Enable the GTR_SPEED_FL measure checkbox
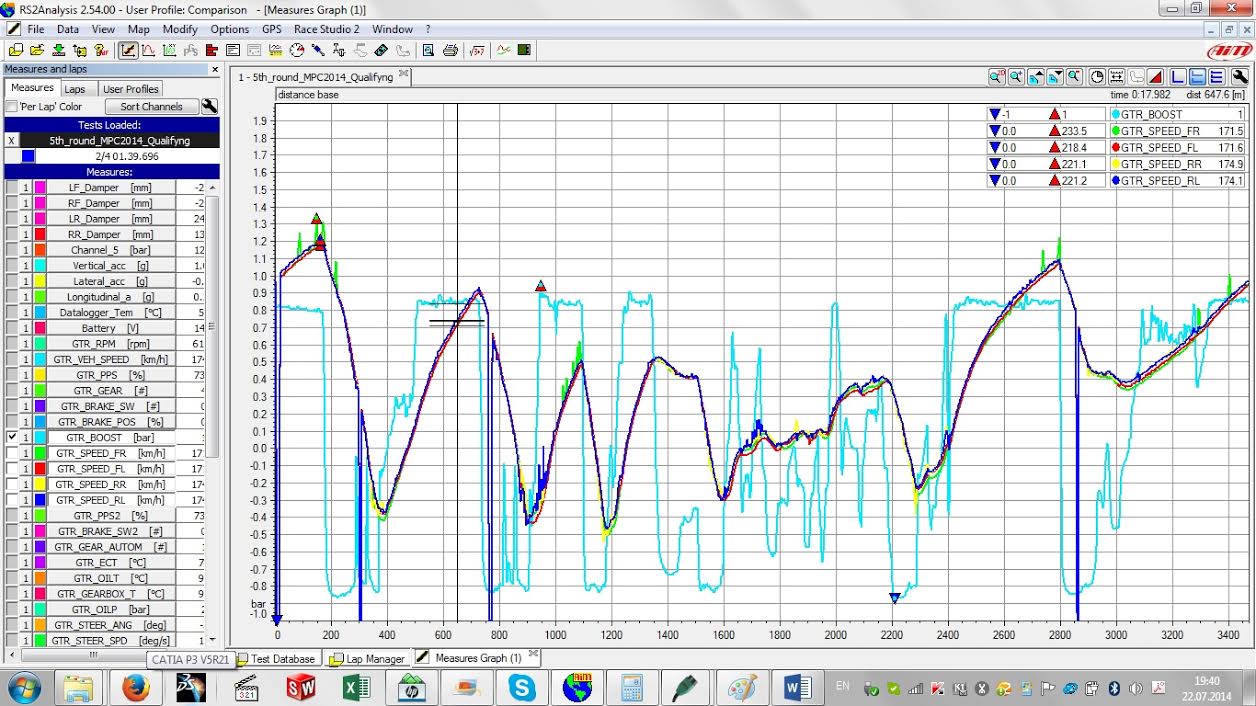Image resolution: width=1256 pixels, height=706 pixels. tap(12, 468)
